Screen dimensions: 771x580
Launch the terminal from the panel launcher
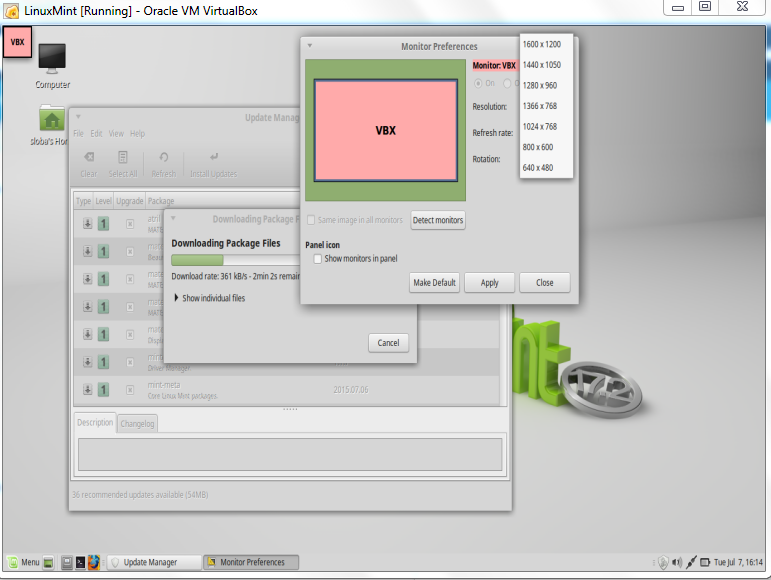(x=80, y=562)
